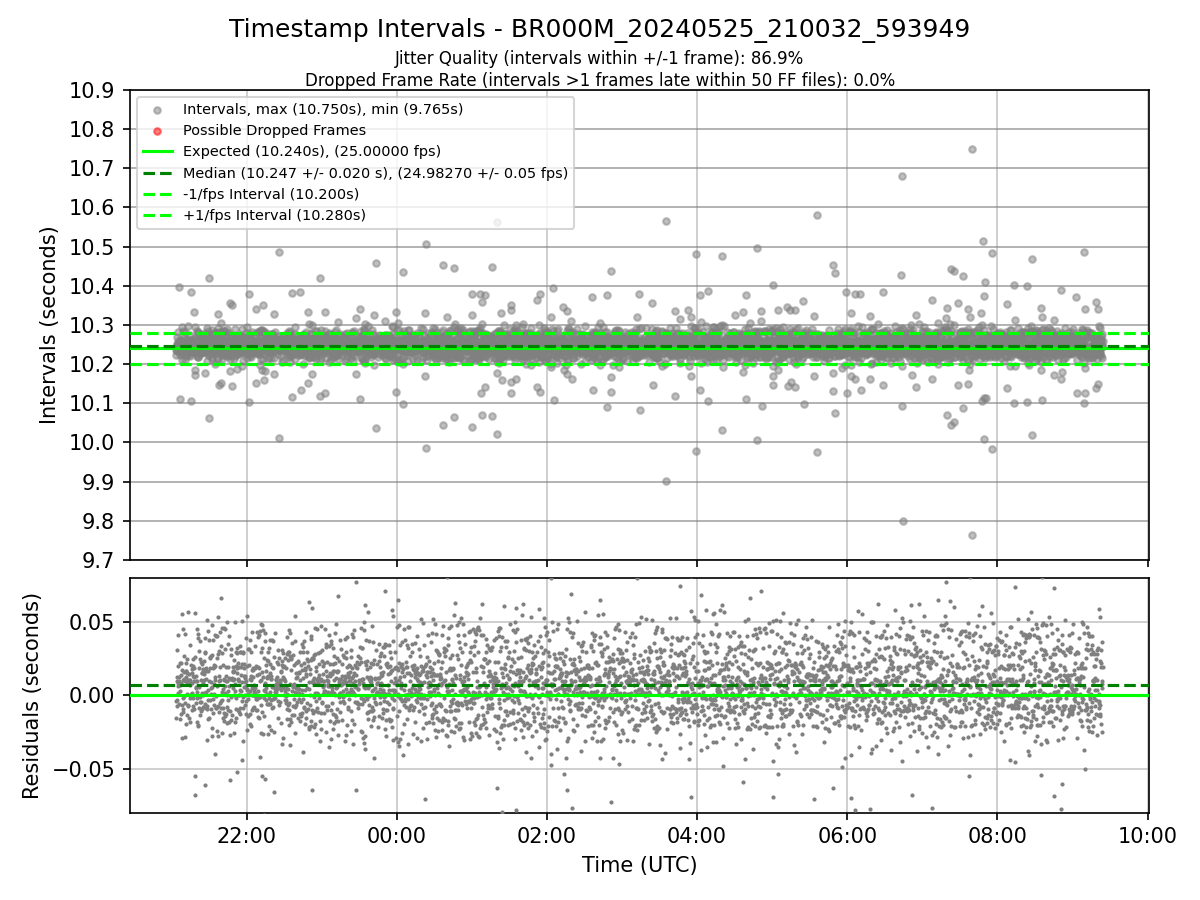Click the lowest outlier point near 9.765 s

tap(972, 535)
